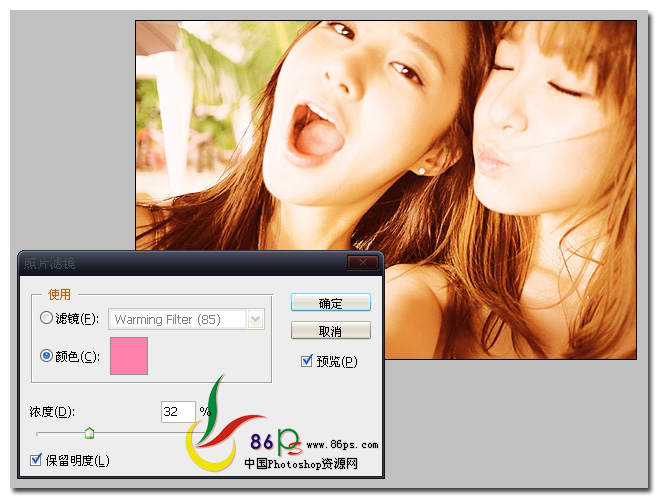Disable the 保留明度 checkbox
Image resolution: width=660 pixels, height=500 pixels.
coord(37,460)
